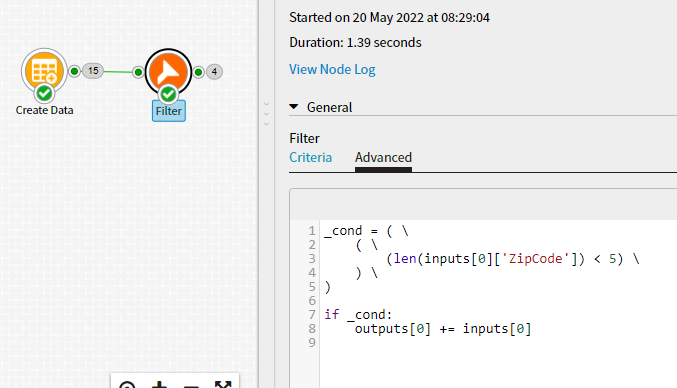
Task: Click the General section heading
Action: (329, 107)
